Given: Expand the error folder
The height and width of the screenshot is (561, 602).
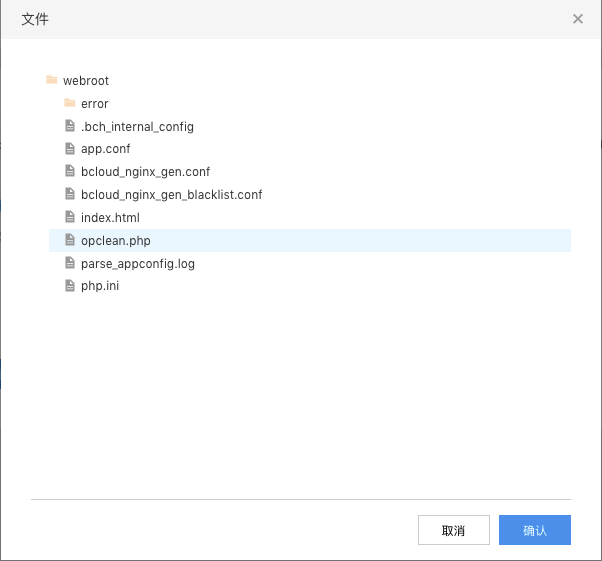Looking at the screenshot, I should (94, 104).
